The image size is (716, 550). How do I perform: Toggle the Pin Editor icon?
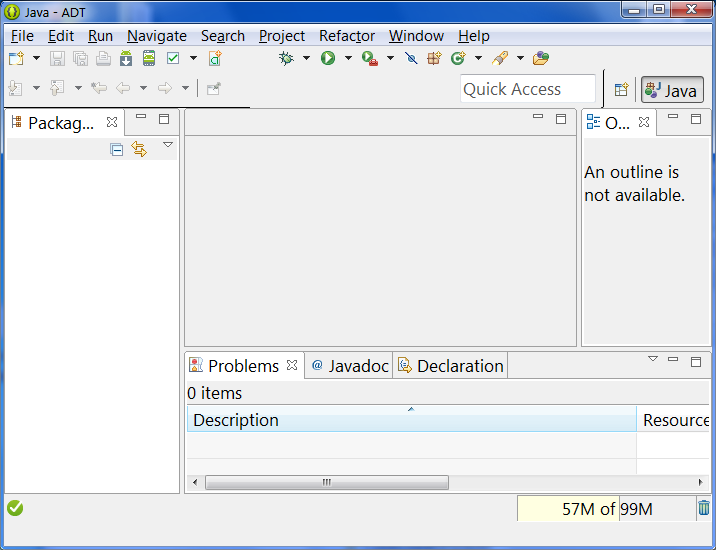(213, 88)
